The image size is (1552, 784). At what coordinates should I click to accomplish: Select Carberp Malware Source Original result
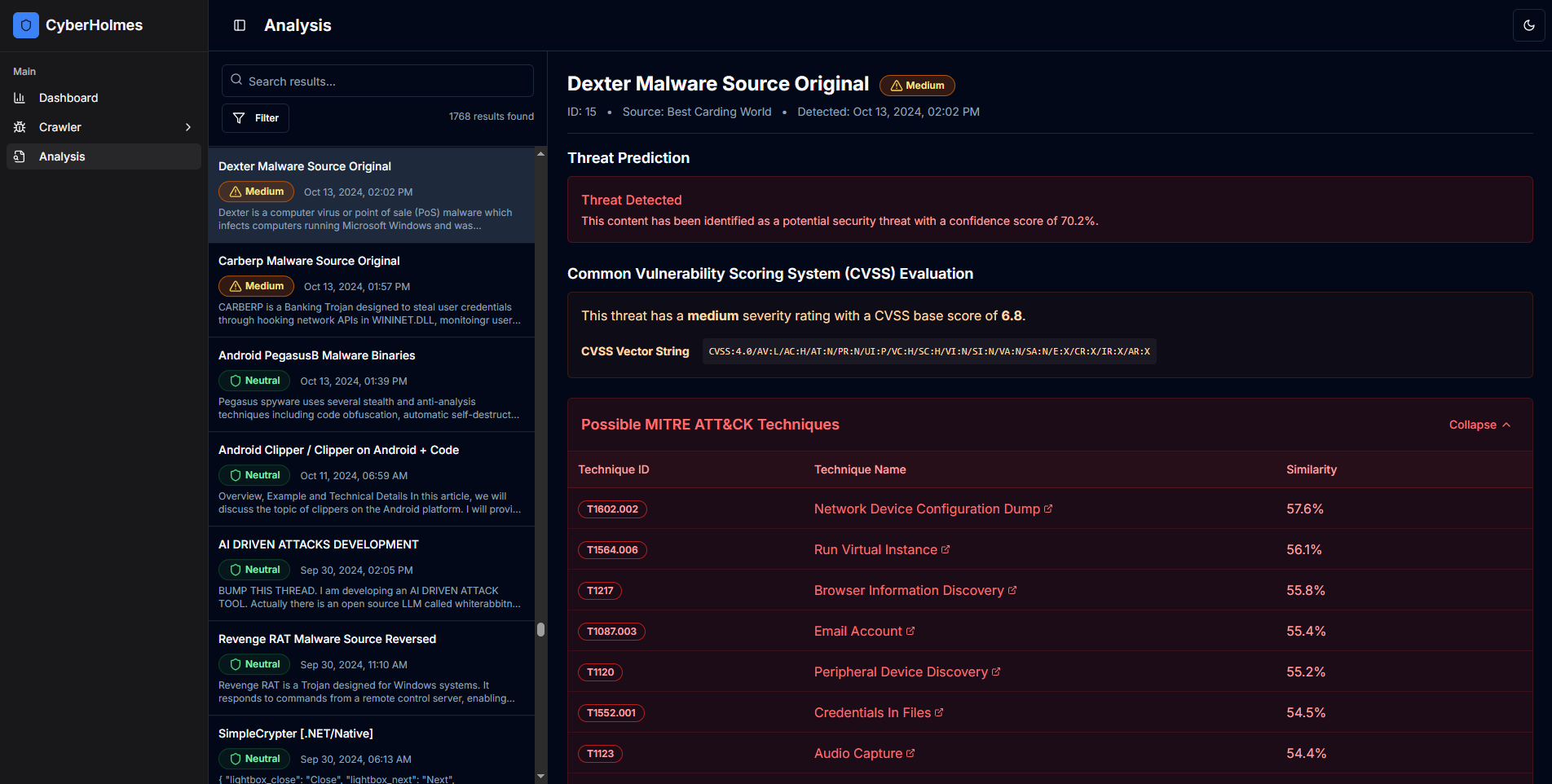[x=372, y=290]
